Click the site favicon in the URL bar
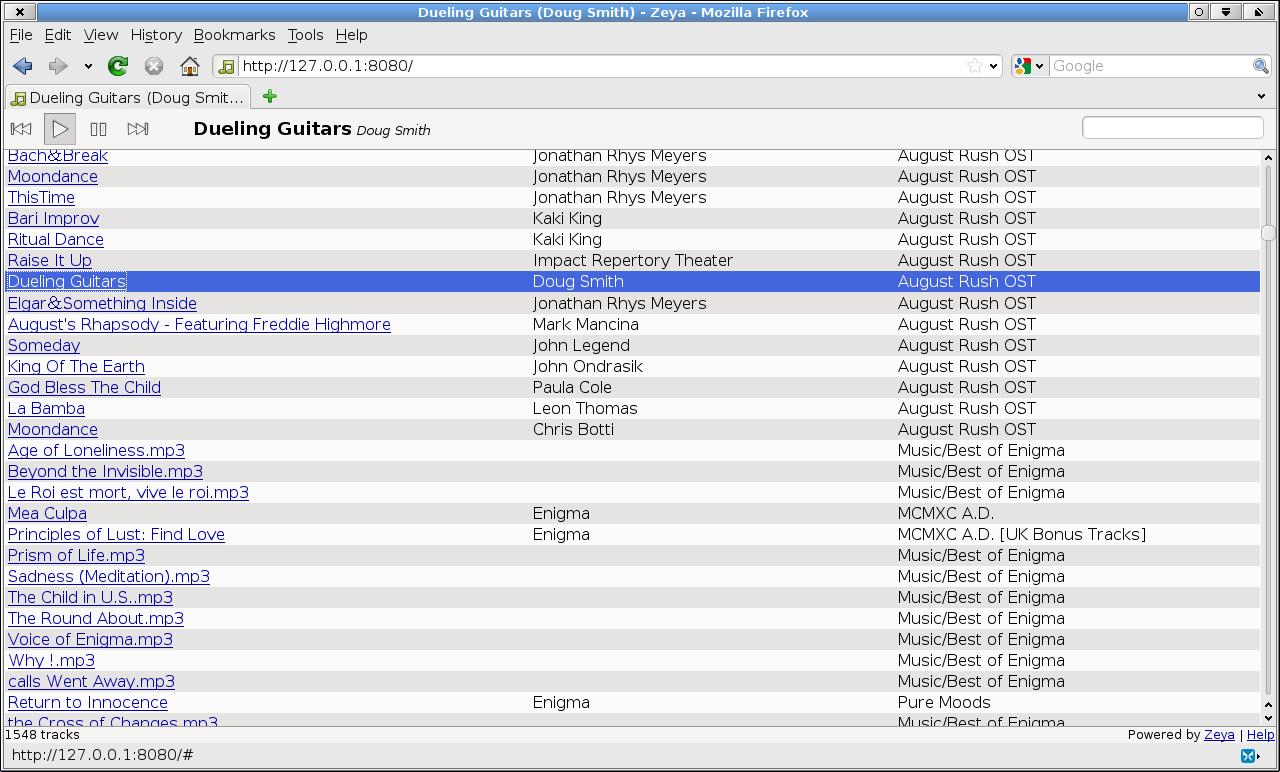Screen dimensions: 1280x772 pos(227,66)
